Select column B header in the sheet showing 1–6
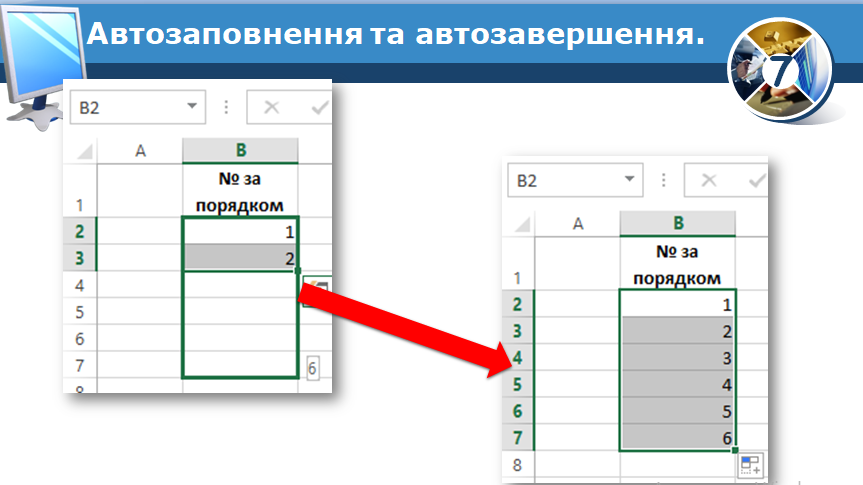 (x=678, y=224)
